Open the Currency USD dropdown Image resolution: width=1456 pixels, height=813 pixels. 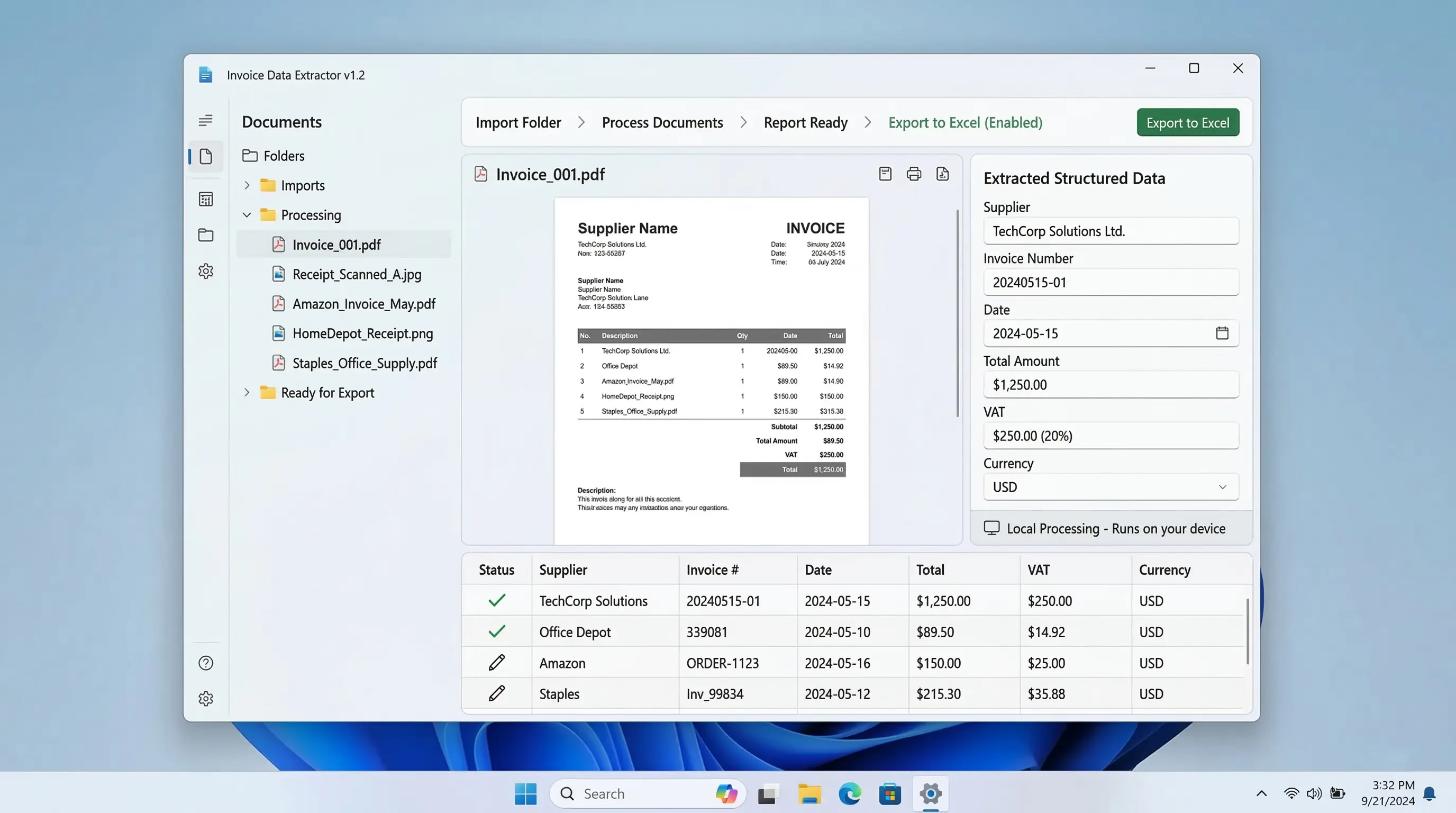pos(1110,487)
